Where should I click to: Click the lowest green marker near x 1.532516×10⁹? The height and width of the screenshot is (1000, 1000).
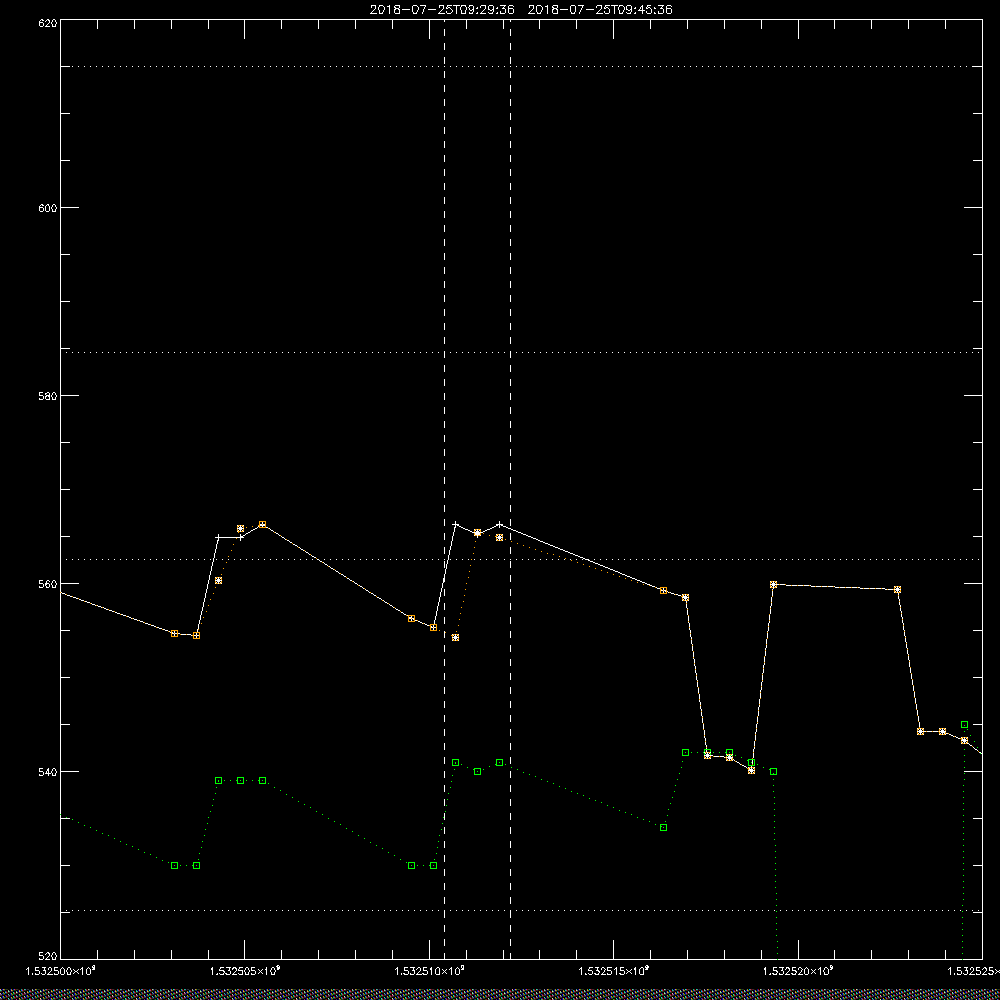pyautogui.click(x=663, y=827)
